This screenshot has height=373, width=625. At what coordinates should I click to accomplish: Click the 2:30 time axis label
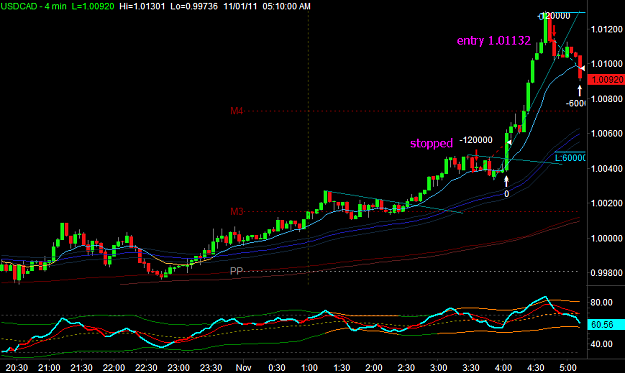coord(406,367)
